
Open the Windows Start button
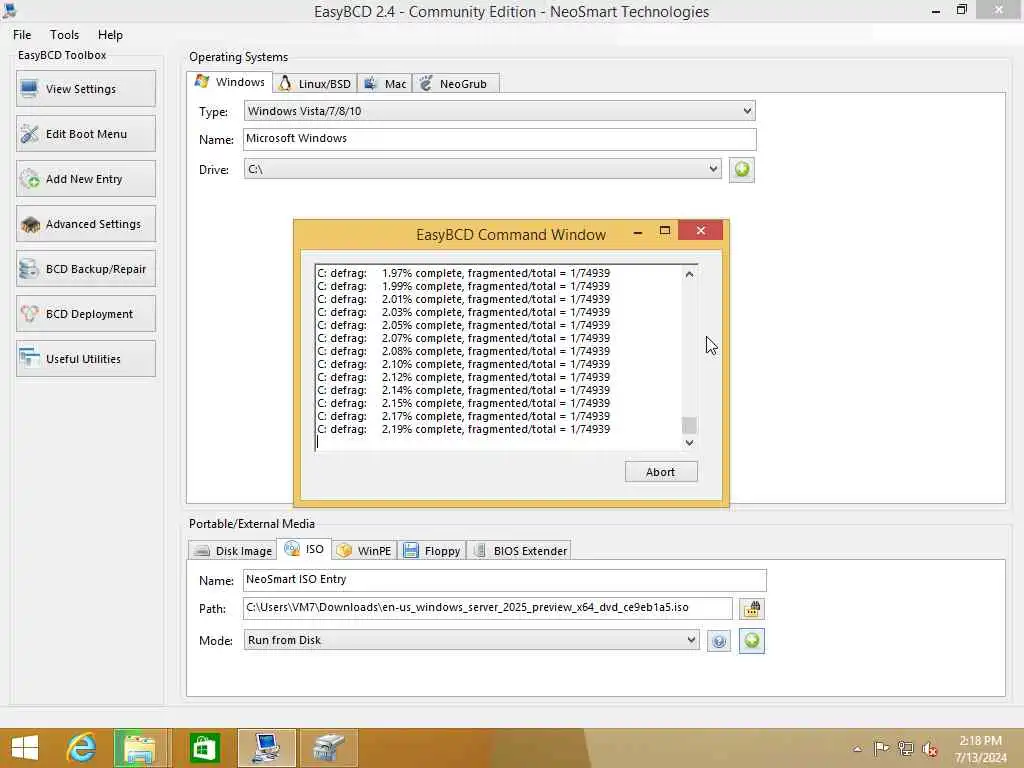tap(25, 748)
